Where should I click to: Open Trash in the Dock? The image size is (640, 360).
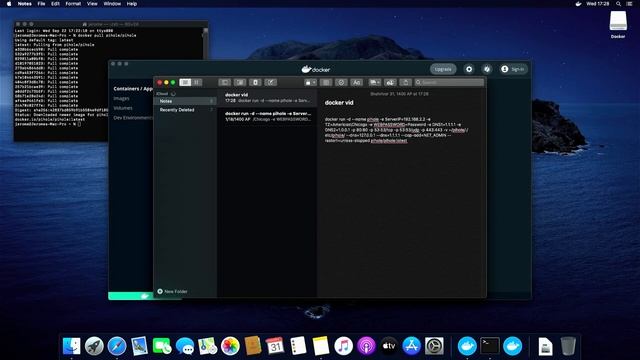[x=568, y=346]
